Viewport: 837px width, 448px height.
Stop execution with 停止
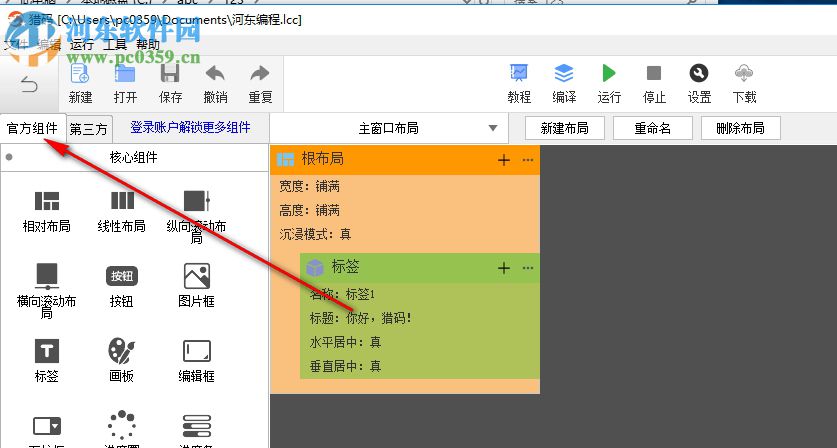pos(654,84)
